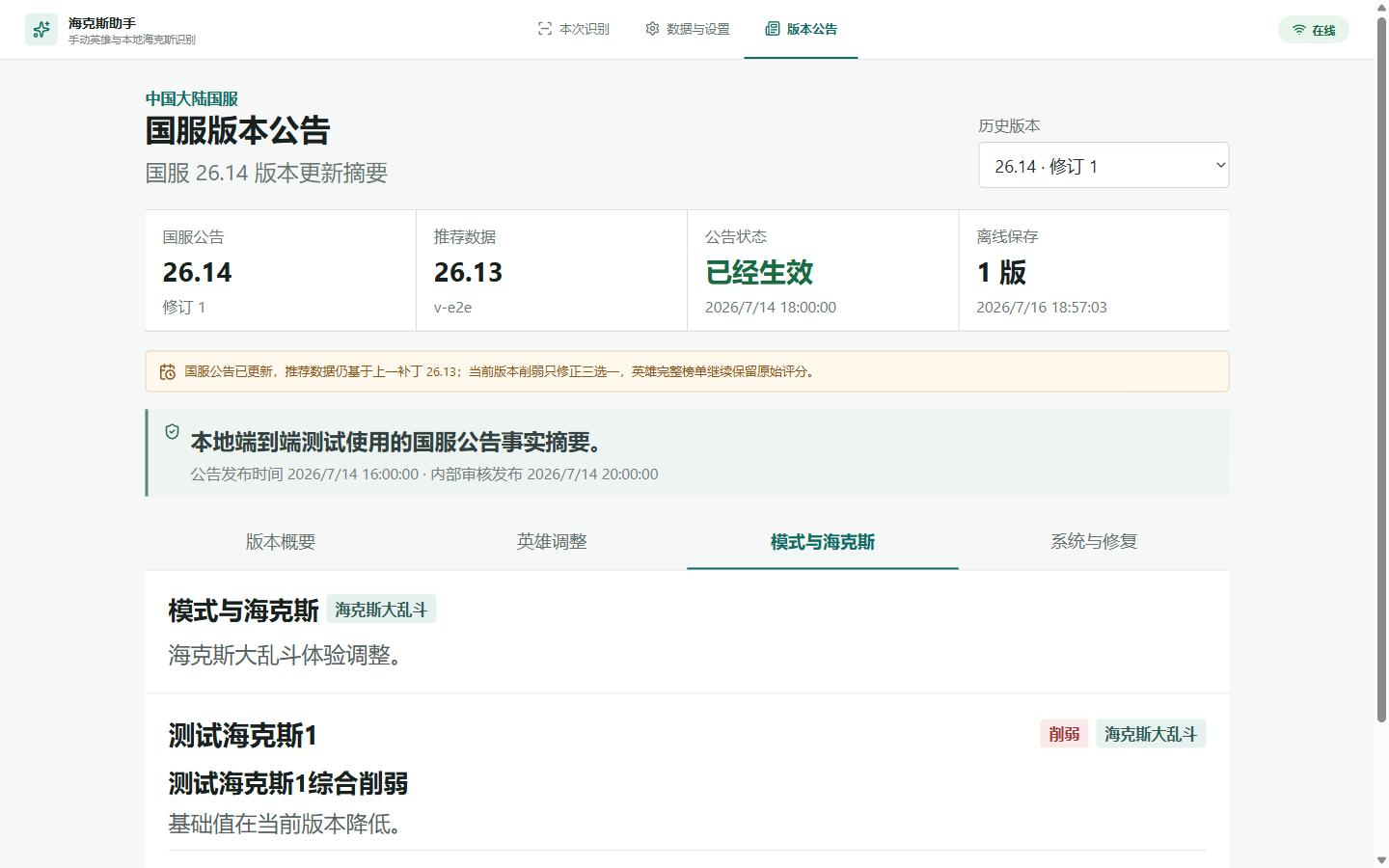Click the vertical page scrollbar thumb
The width and height of the screenshot is (1389, 868).
(x=1381, y=370)
